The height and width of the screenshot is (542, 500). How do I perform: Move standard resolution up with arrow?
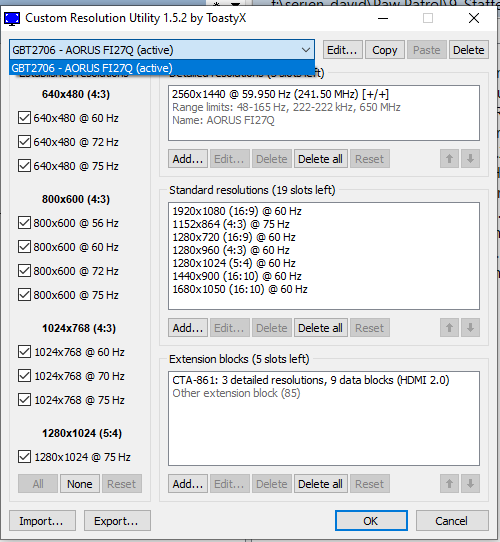coord(449,327)
